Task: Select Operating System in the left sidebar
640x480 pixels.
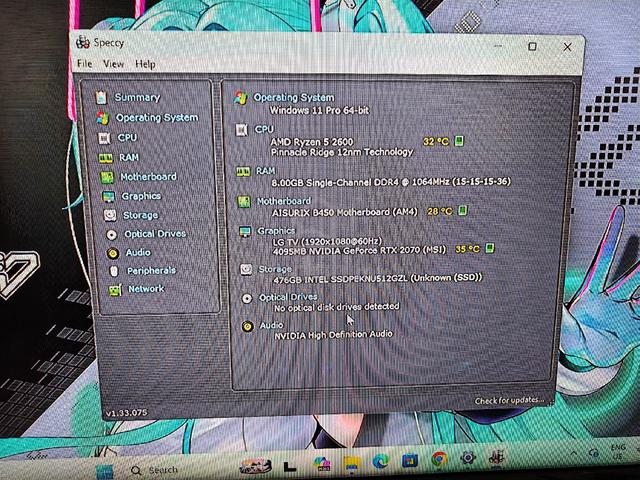Action: pyautogui.click(x=157, y=118)
